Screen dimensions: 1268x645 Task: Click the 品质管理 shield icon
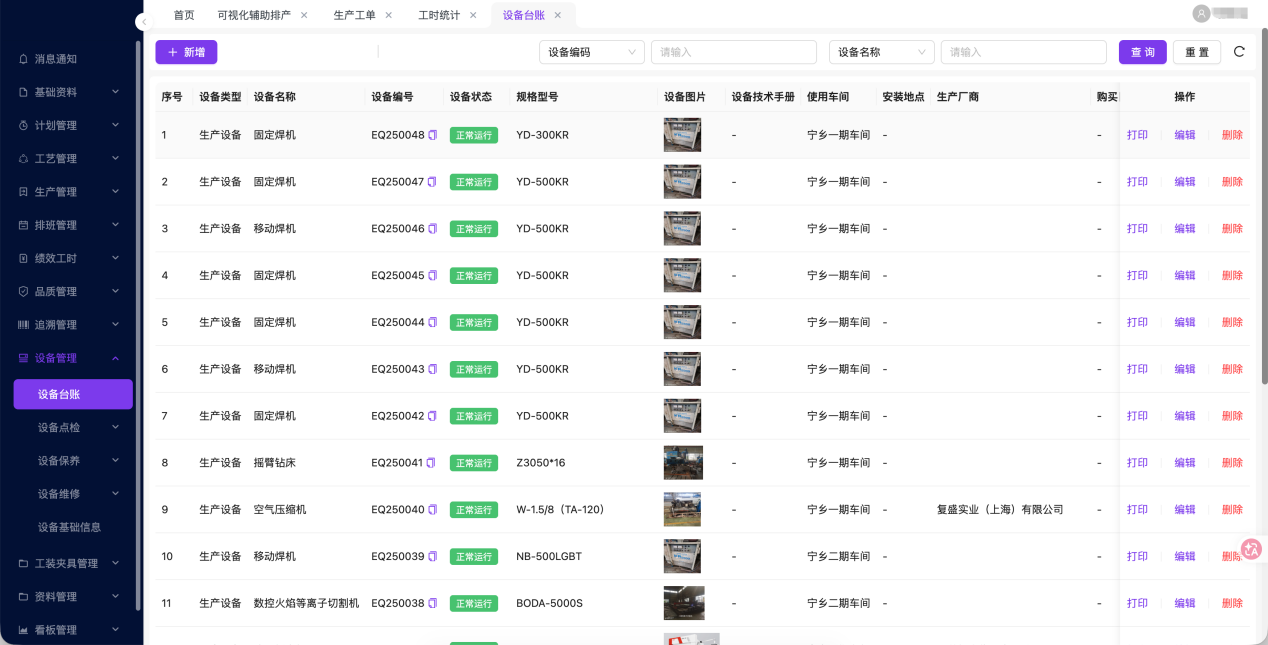click(23, 292)
